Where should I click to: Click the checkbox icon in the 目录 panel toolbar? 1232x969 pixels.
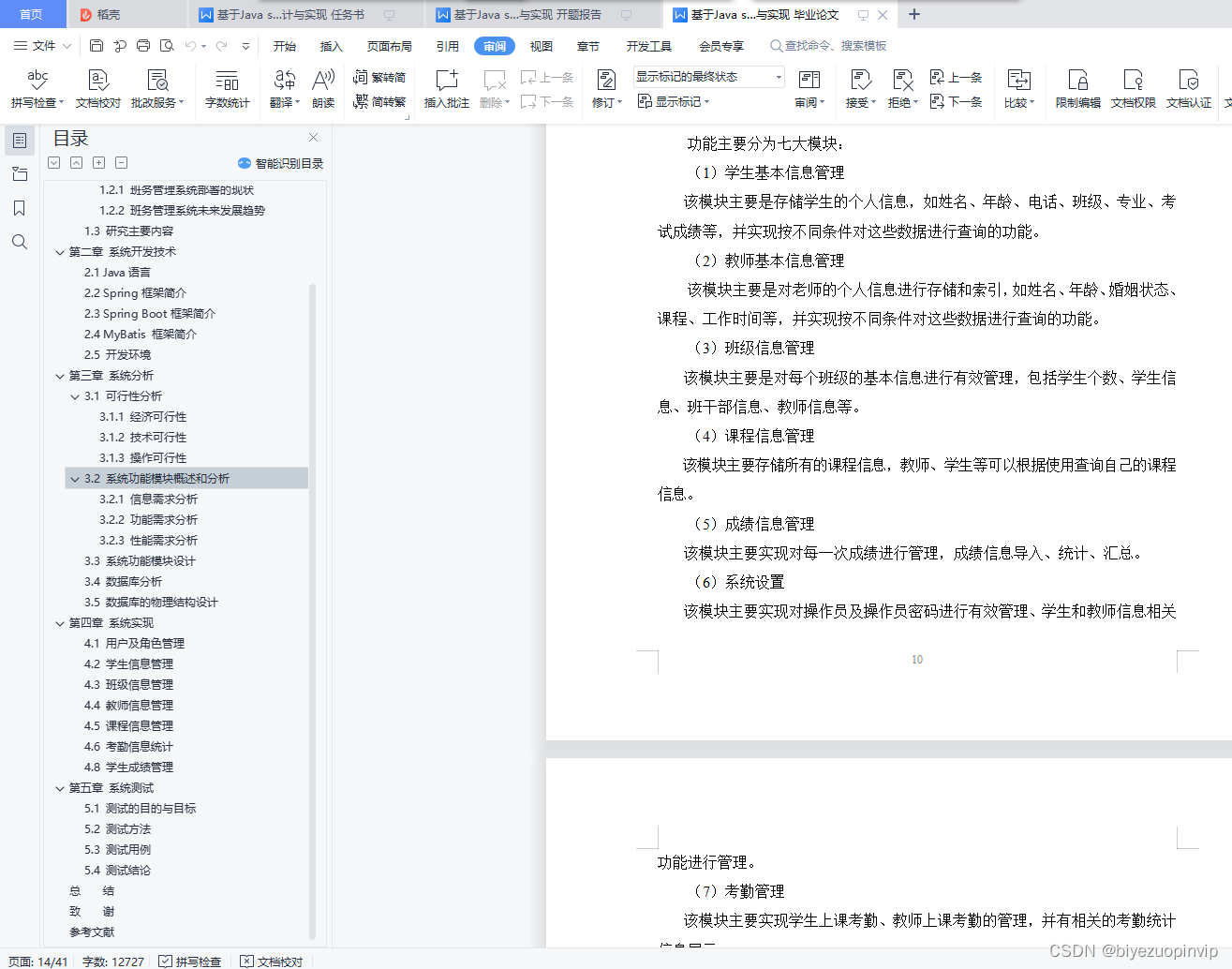(x=53, y=162)
